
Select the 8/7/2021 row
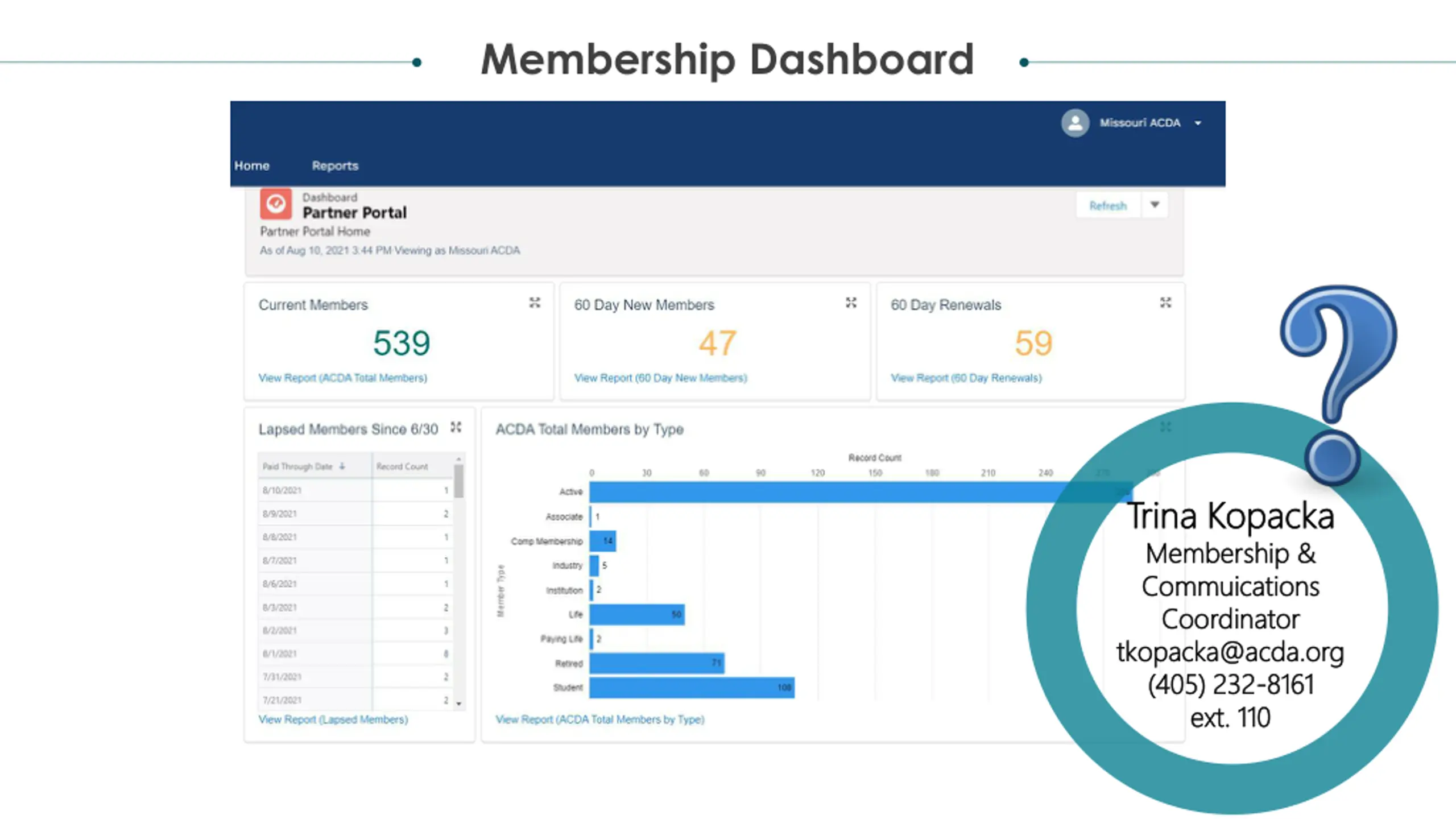click(x=355, y=560)
